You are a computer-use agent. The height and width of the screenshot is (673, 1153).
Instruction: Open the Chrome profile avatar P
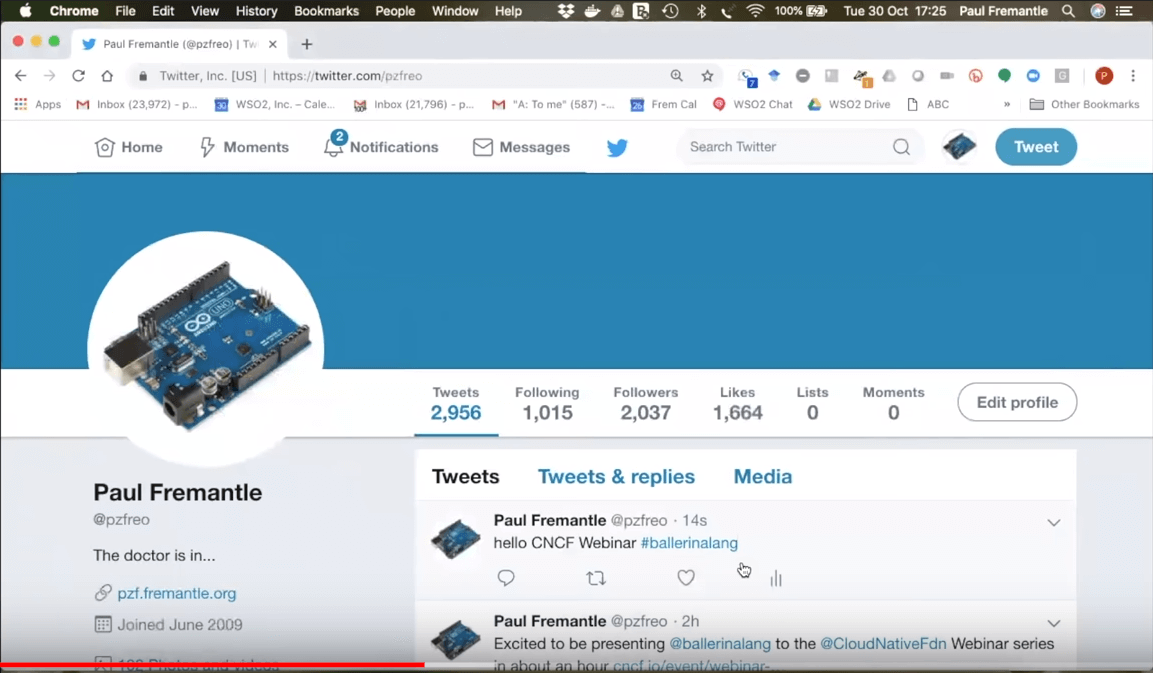1104,76
